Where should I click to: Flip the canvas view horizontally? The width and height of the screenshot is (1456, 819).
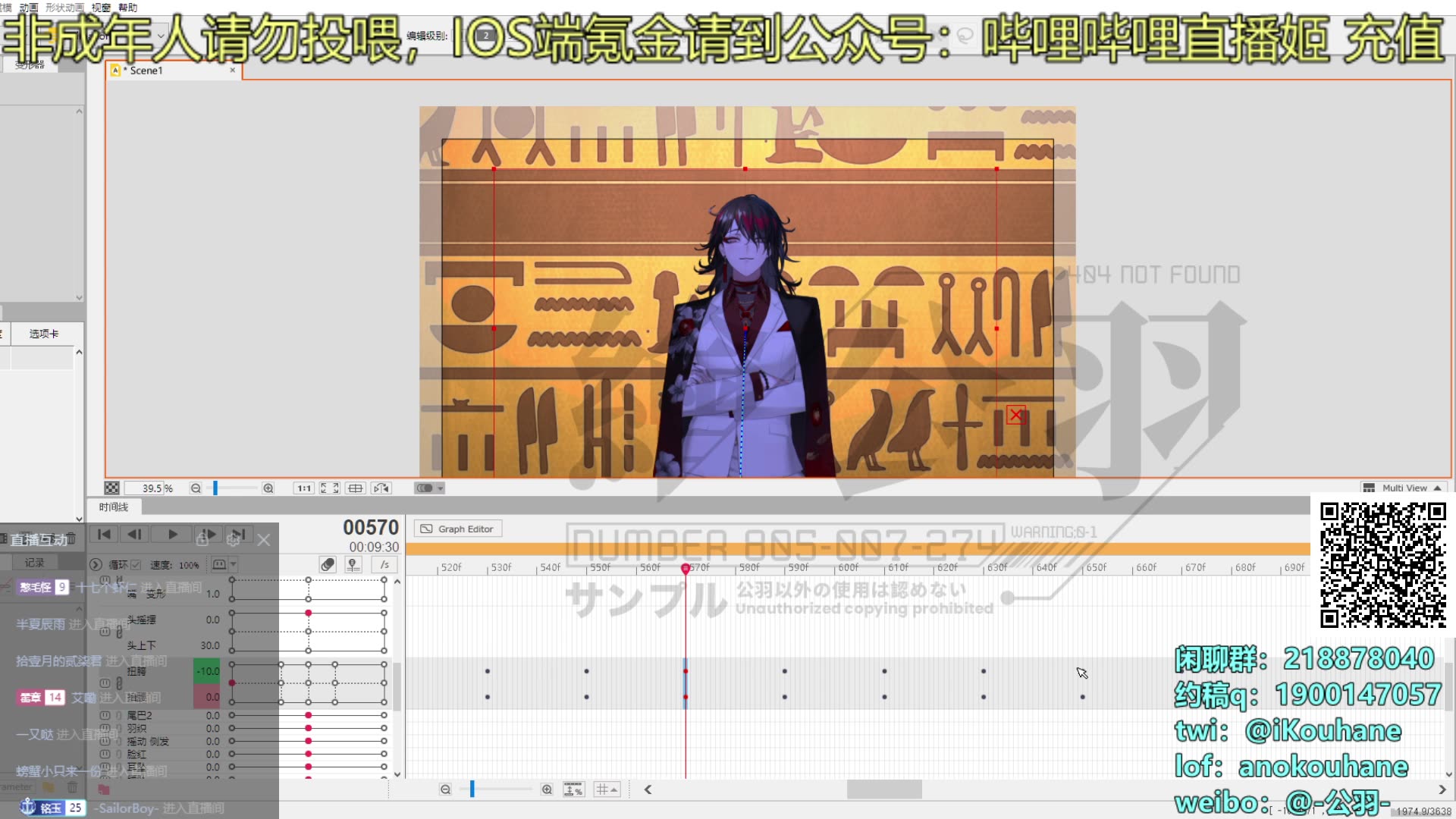pyautogui.click(x=381, y=488)
